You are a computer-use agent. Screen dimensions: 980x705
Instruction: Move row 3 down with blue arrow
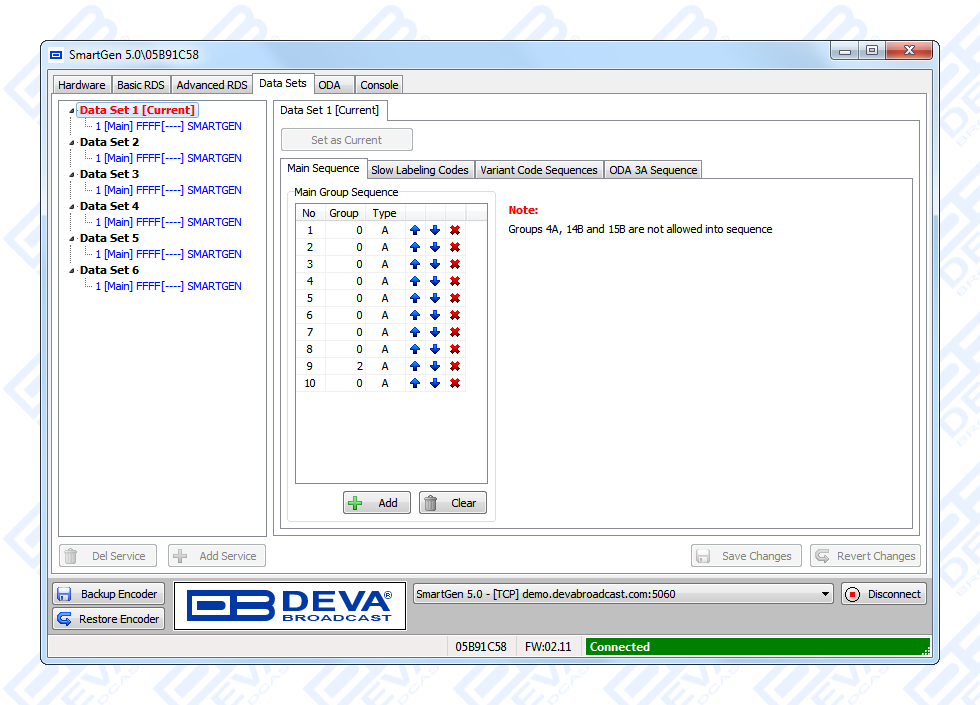point(435,264)
